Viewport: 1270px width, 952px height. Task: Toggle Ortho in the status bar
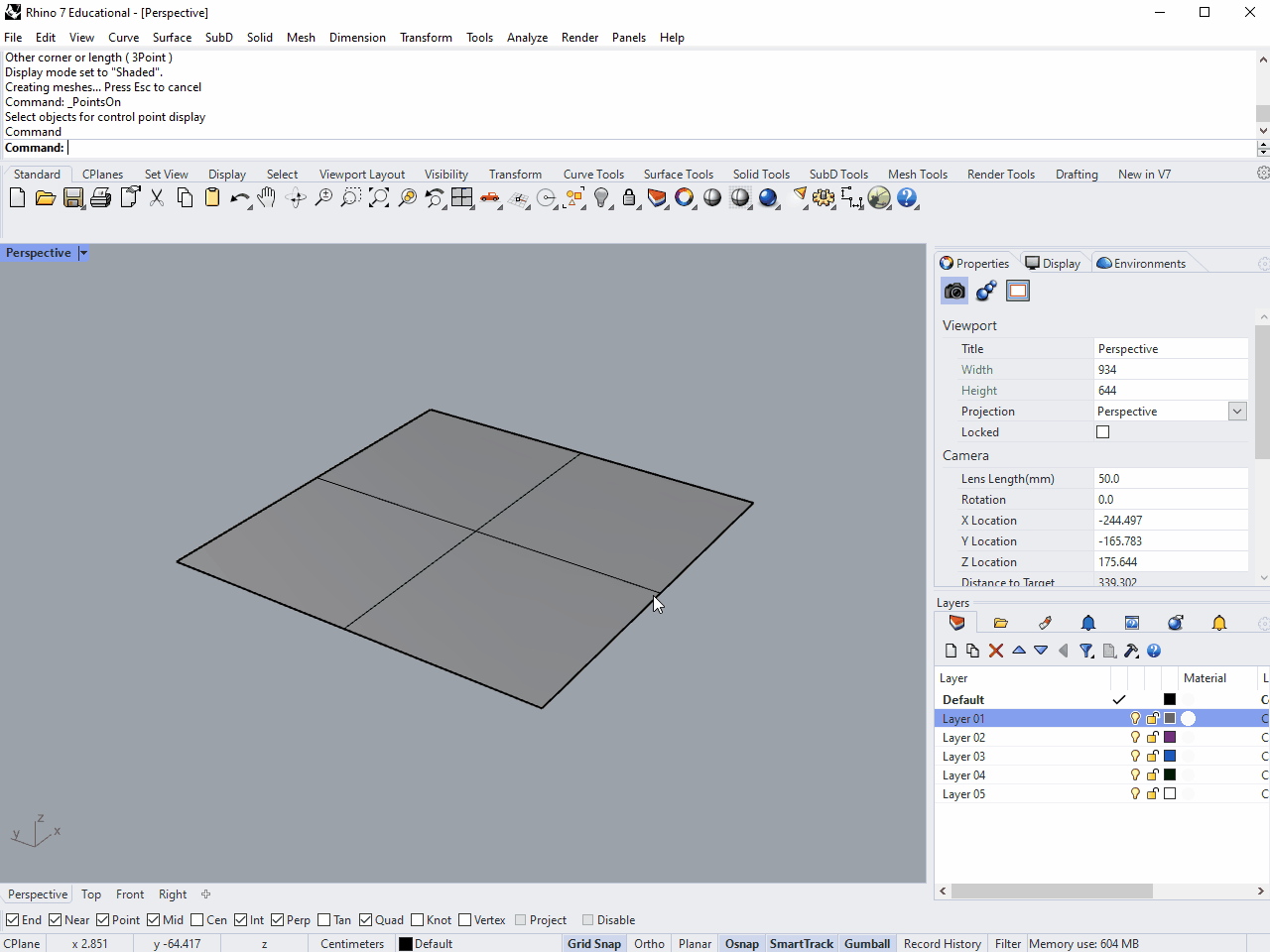[649, 944]
